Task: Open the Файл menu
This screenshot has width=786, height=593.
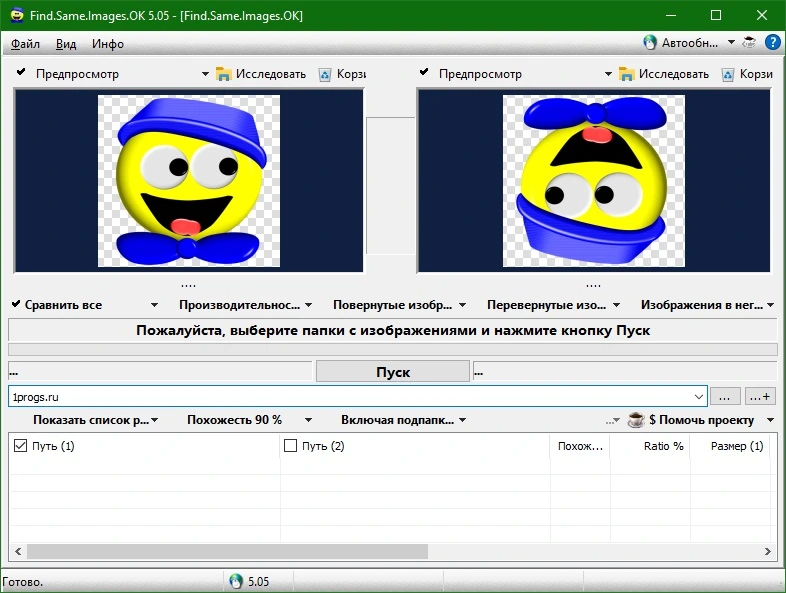Action: click(x=25, y=44)
